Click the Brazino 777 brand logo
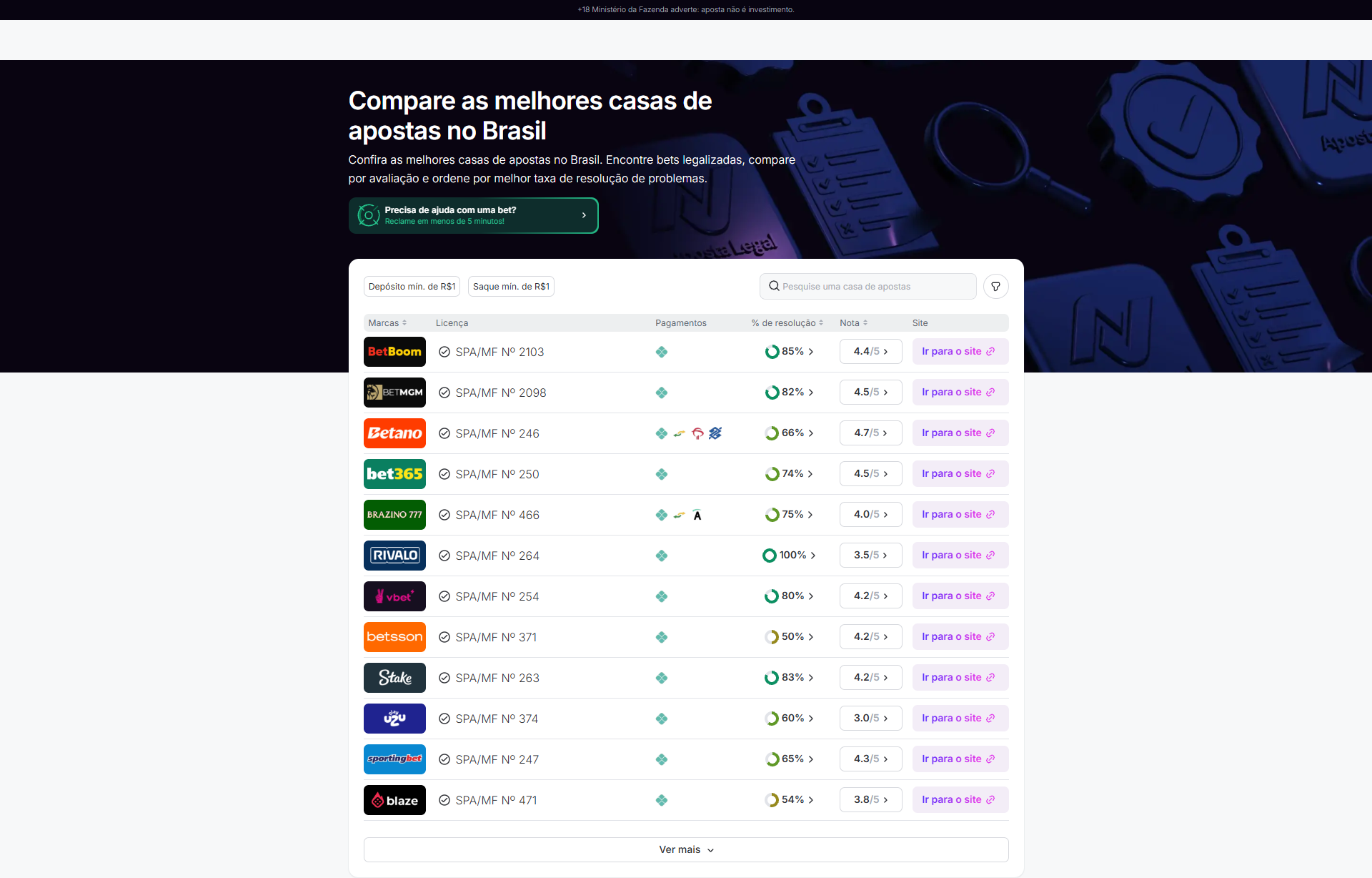 [x=394, y=515]
